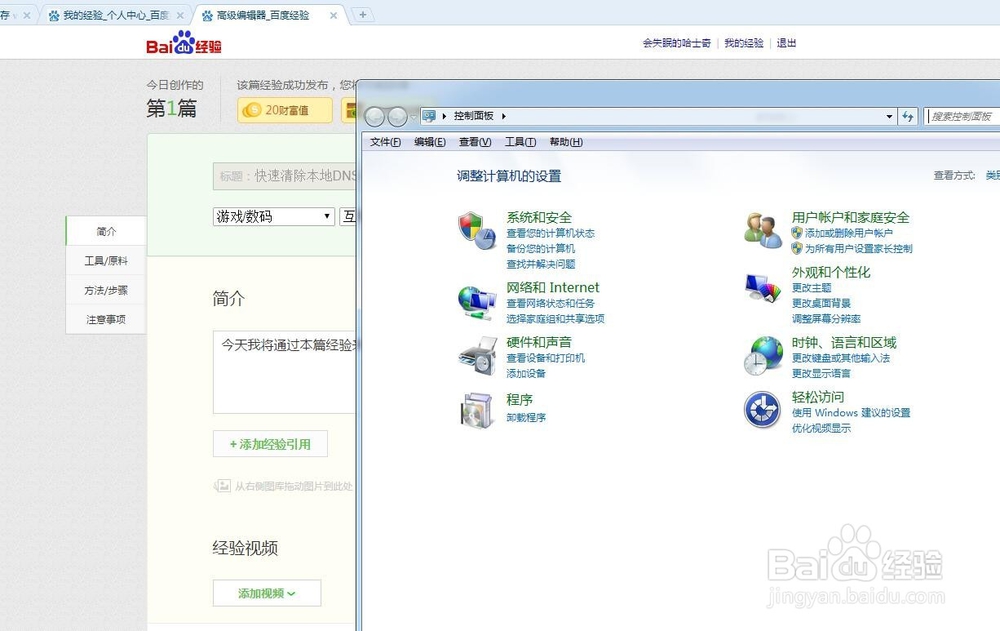Click inside the 搜索控制面板 search box
This screenshot has height=631, width=1000.
tap(962, 116)
